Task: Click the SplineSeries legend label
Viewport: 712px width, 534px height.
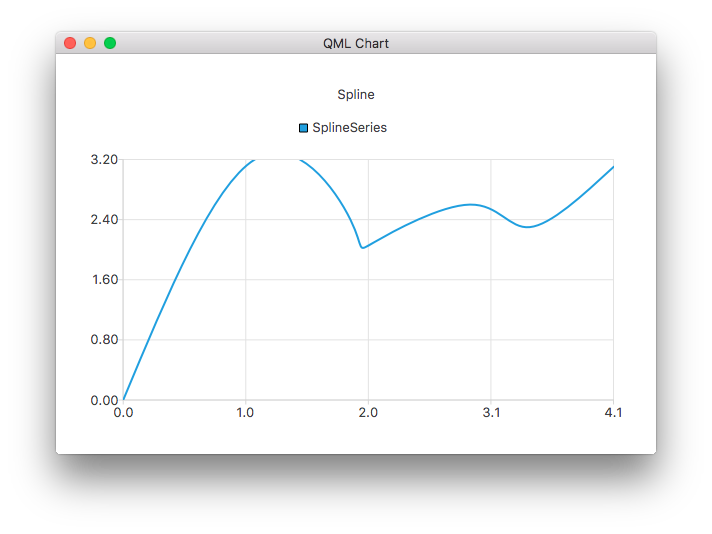Action: pos(349,128)
